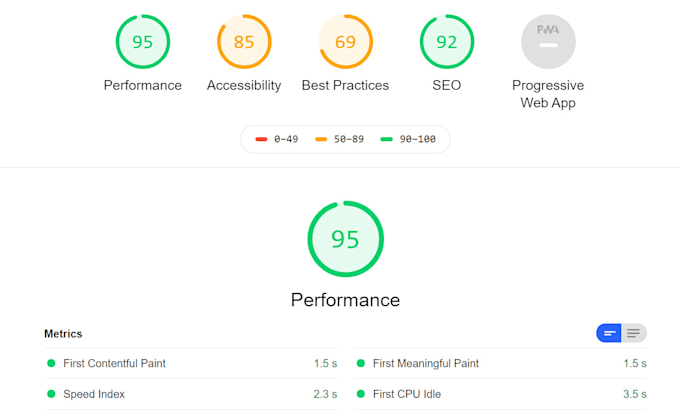Open the Progressive Web App label link
The width and height of the screenshot is (680, 410).
pyautogui.click(x=548, y=94)
